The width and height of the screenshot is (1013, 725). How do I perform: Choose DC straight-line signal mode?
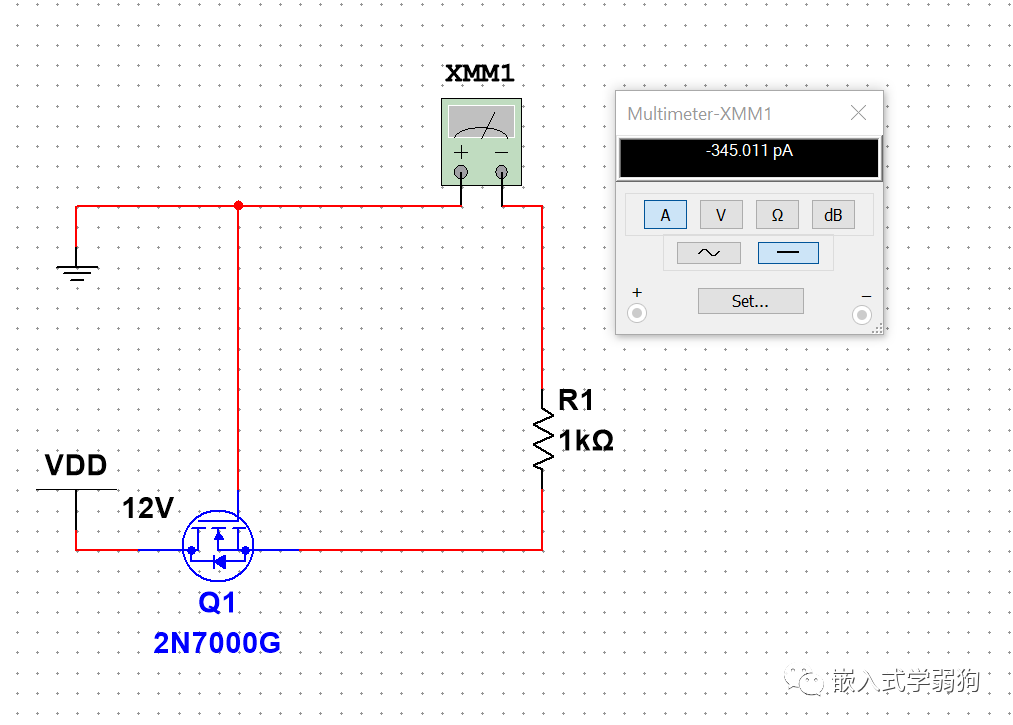coord(788,253)
